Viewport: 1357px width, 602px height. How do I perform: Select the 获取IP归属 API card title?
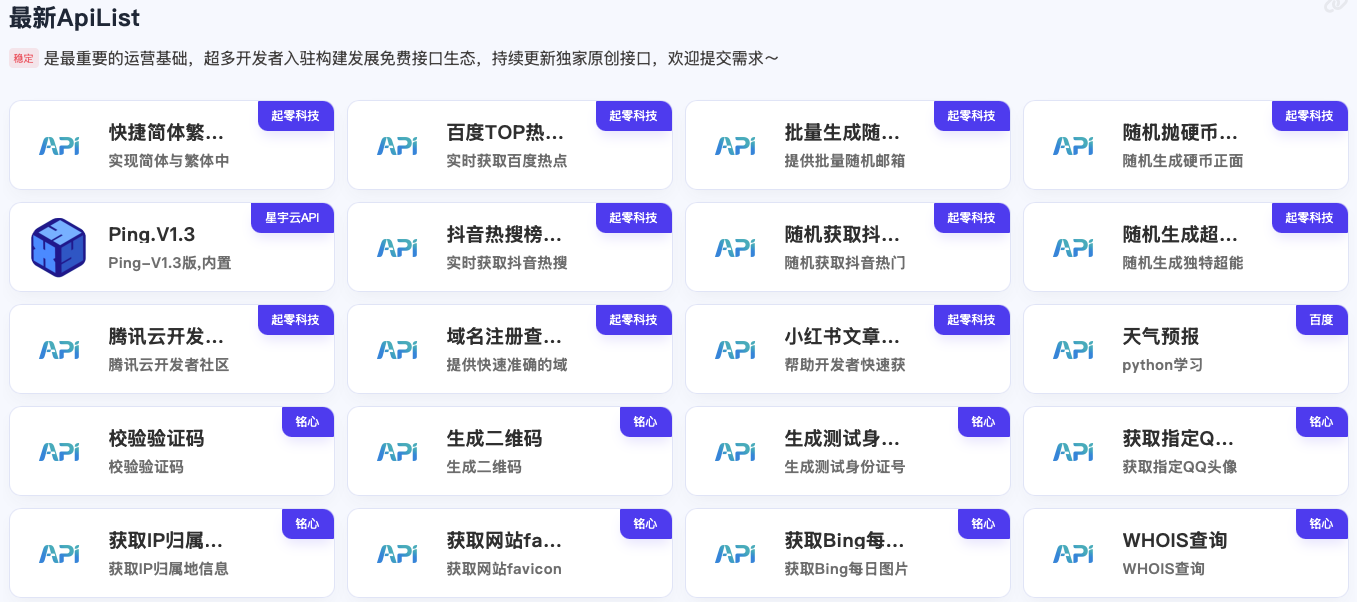[166, 541]
